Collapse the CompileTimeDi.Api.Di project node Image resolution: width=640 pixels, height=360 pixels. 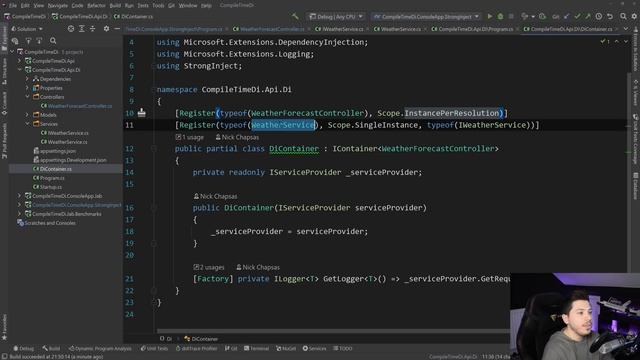(19, 70)
